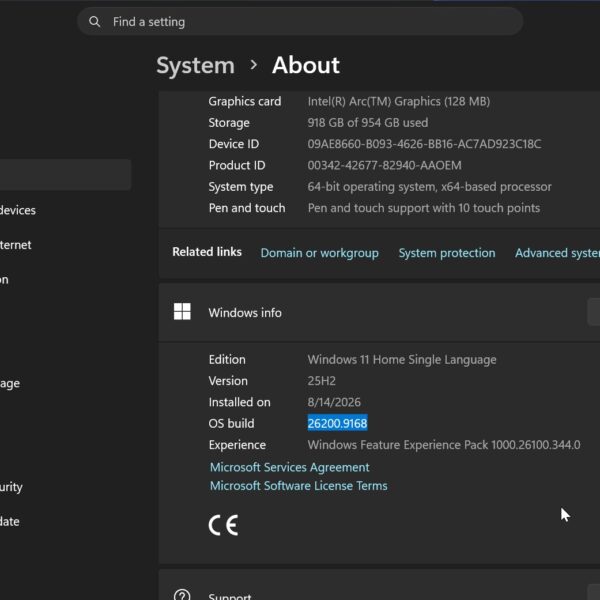Click the breadcrumb chevron after System
Screen dimensions: 600x600
click(x=253, y=65)
